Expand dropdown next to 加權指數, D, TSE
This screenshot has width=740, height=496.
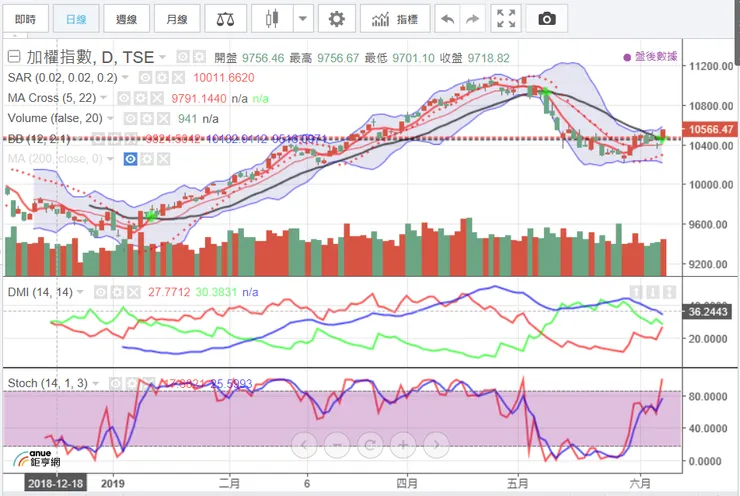[x=163, y=58]
